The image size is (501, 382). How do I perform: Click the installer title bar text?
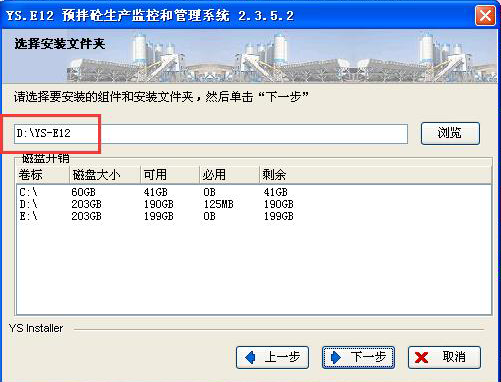150,15
